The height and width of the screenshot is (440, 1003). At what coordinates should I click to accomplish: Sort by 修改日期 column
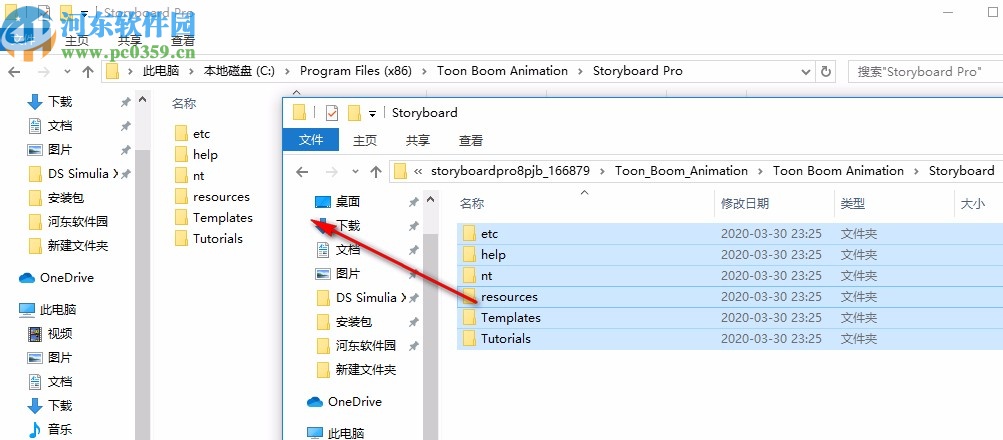pyautogui.click(x=745, y=204)
